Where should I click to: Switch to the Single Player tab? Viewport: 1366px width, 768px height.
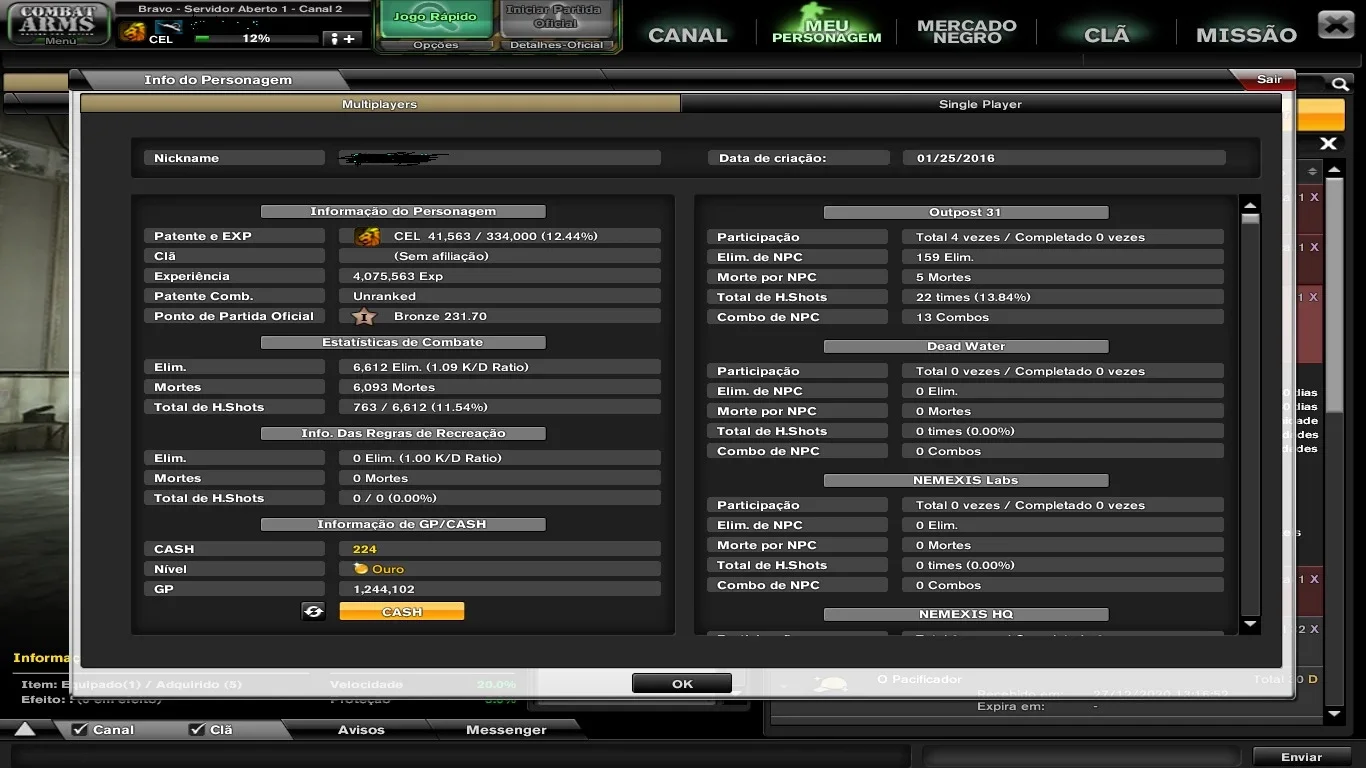coord(980,104)
